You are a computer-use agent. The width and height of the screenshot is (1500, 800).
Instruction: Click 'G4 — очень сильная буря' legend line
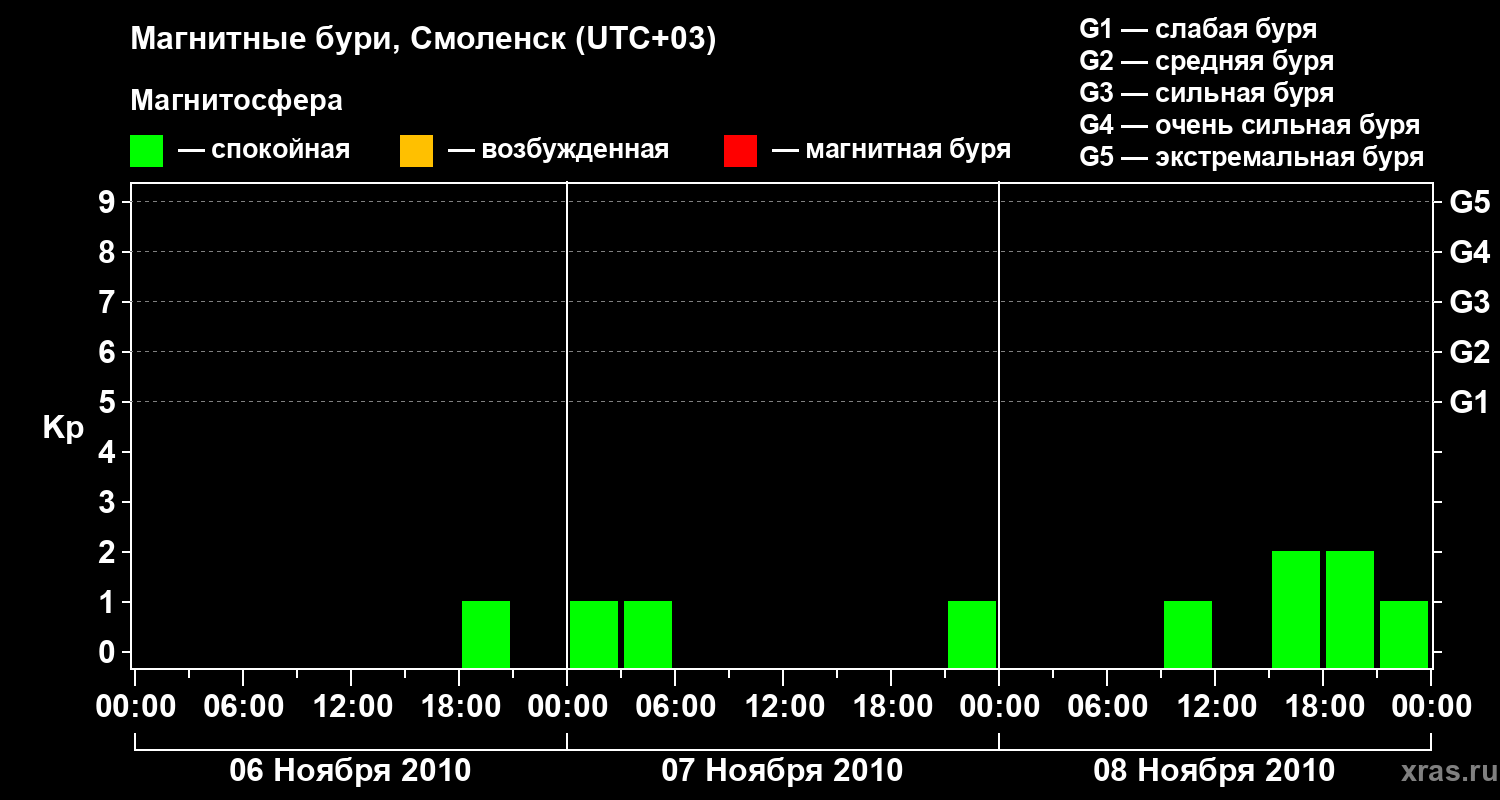[1250, 125]
